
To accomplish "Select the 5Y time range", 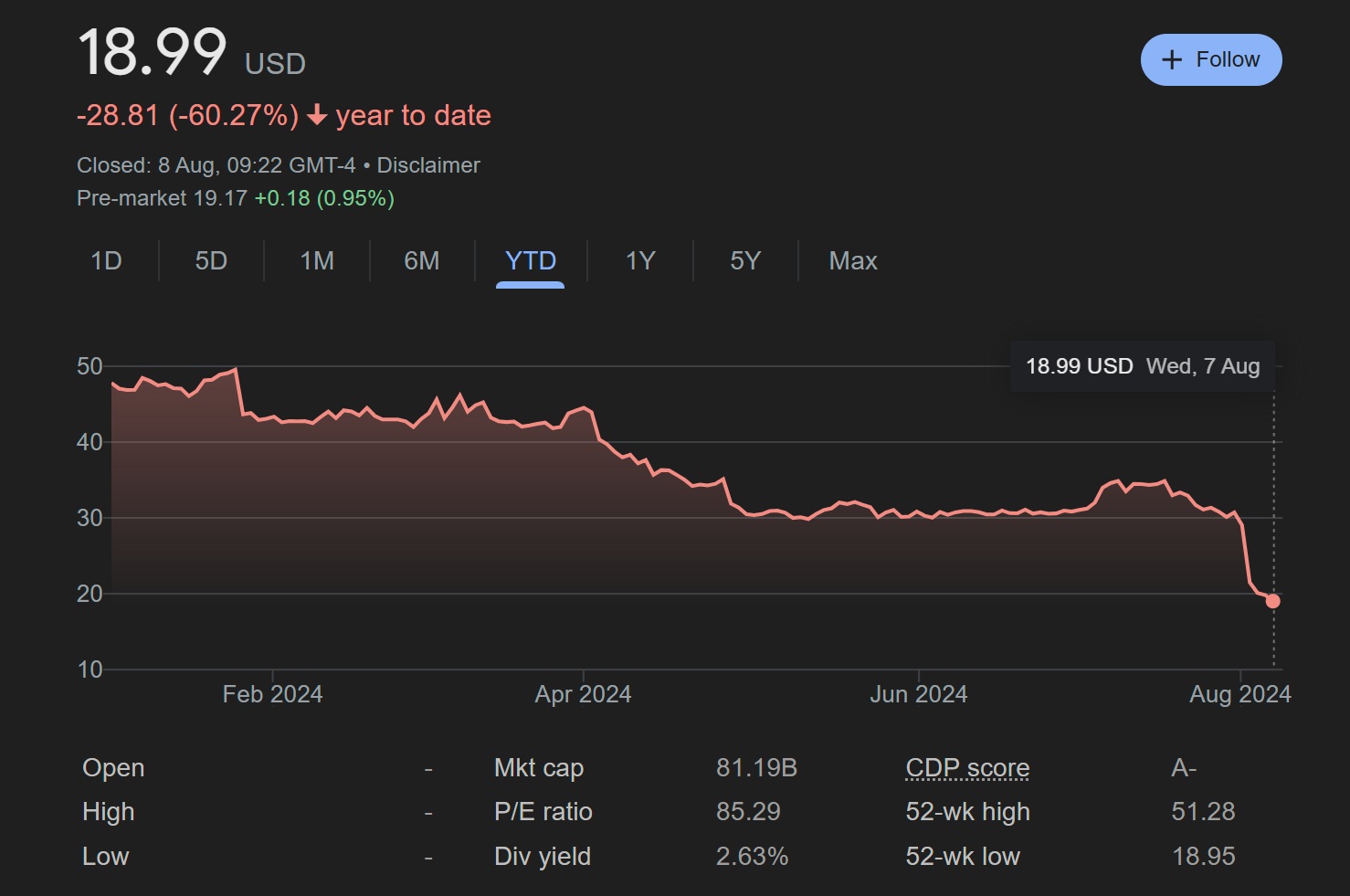I will 745,261.
